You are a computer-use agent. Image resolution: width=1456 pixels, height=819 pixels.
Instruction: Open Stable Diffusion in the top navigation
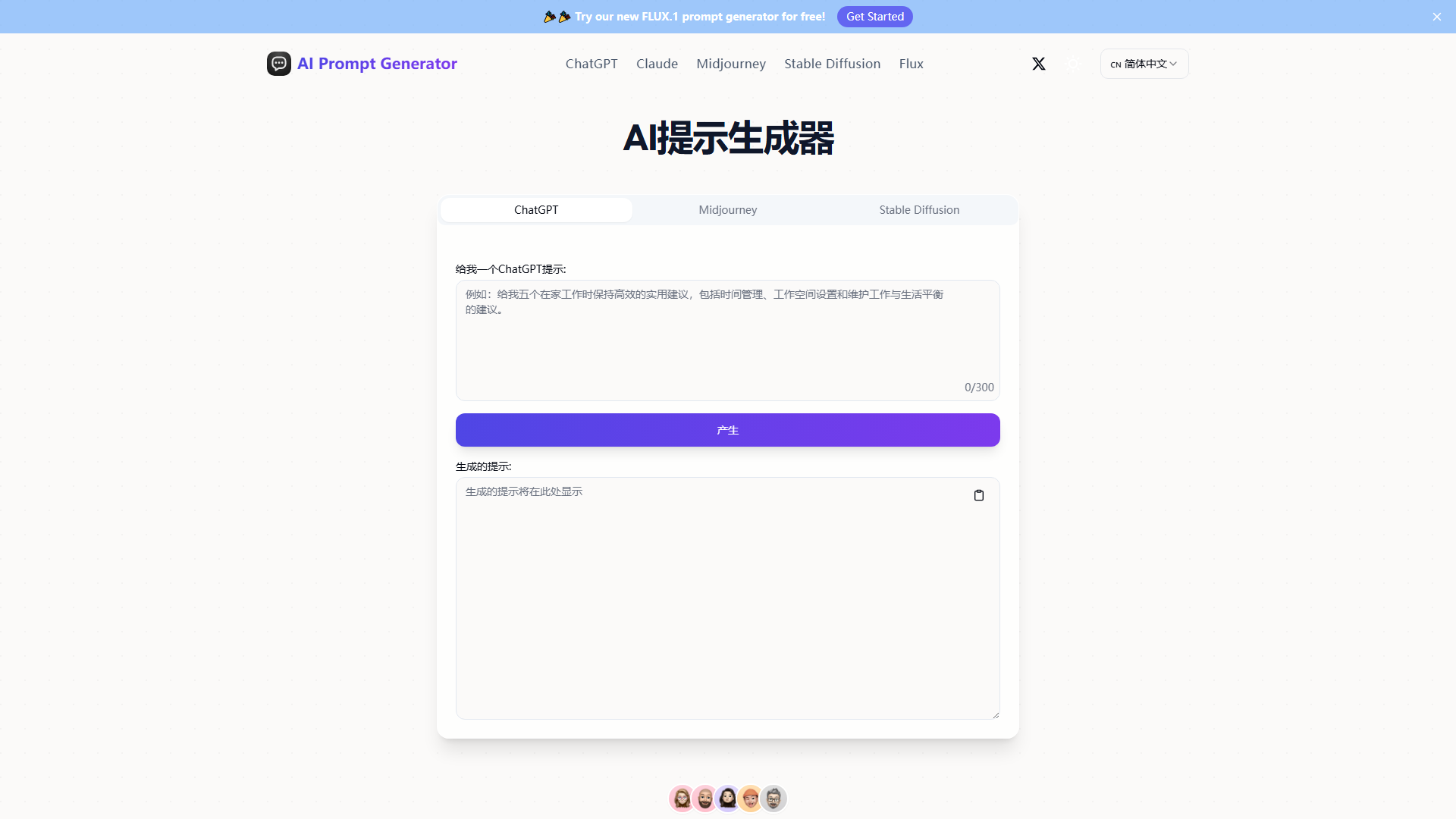tap(832, 64)
